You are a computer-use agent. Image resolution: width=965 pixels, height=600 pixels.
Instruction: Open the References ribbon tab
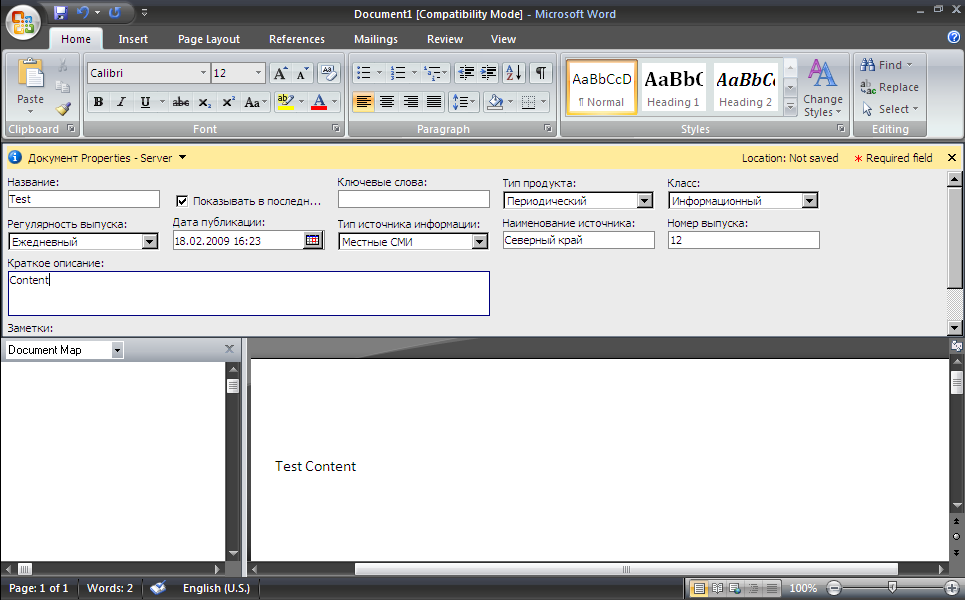(297, 39)
